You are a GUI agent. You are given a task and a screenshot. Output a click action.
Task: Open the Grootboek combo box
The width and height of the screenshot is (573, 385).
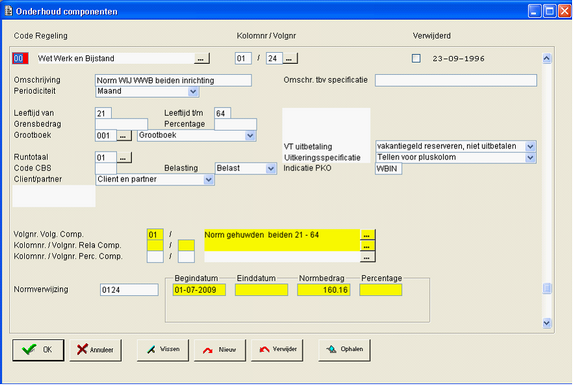[x=197, y=136]
